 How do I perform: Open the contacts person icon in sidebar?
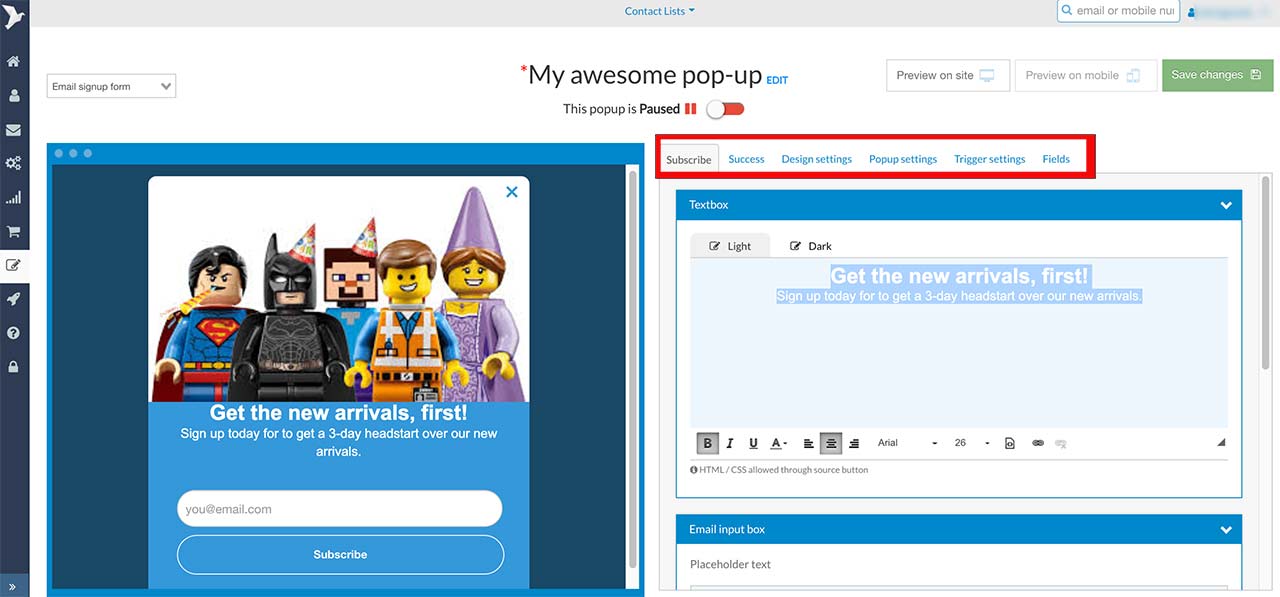[14, 96]
